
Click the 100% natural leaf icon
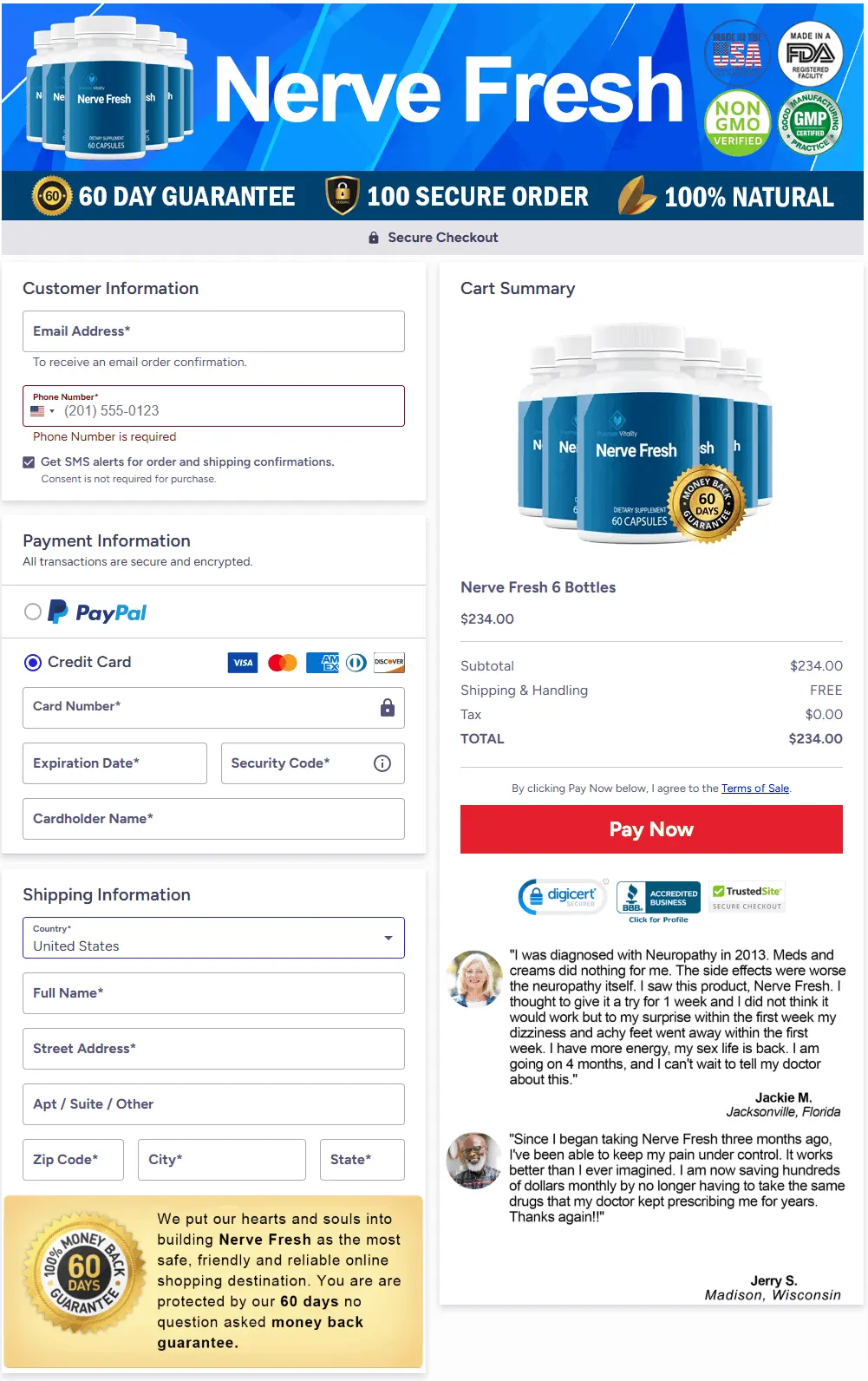coord(636,196)
